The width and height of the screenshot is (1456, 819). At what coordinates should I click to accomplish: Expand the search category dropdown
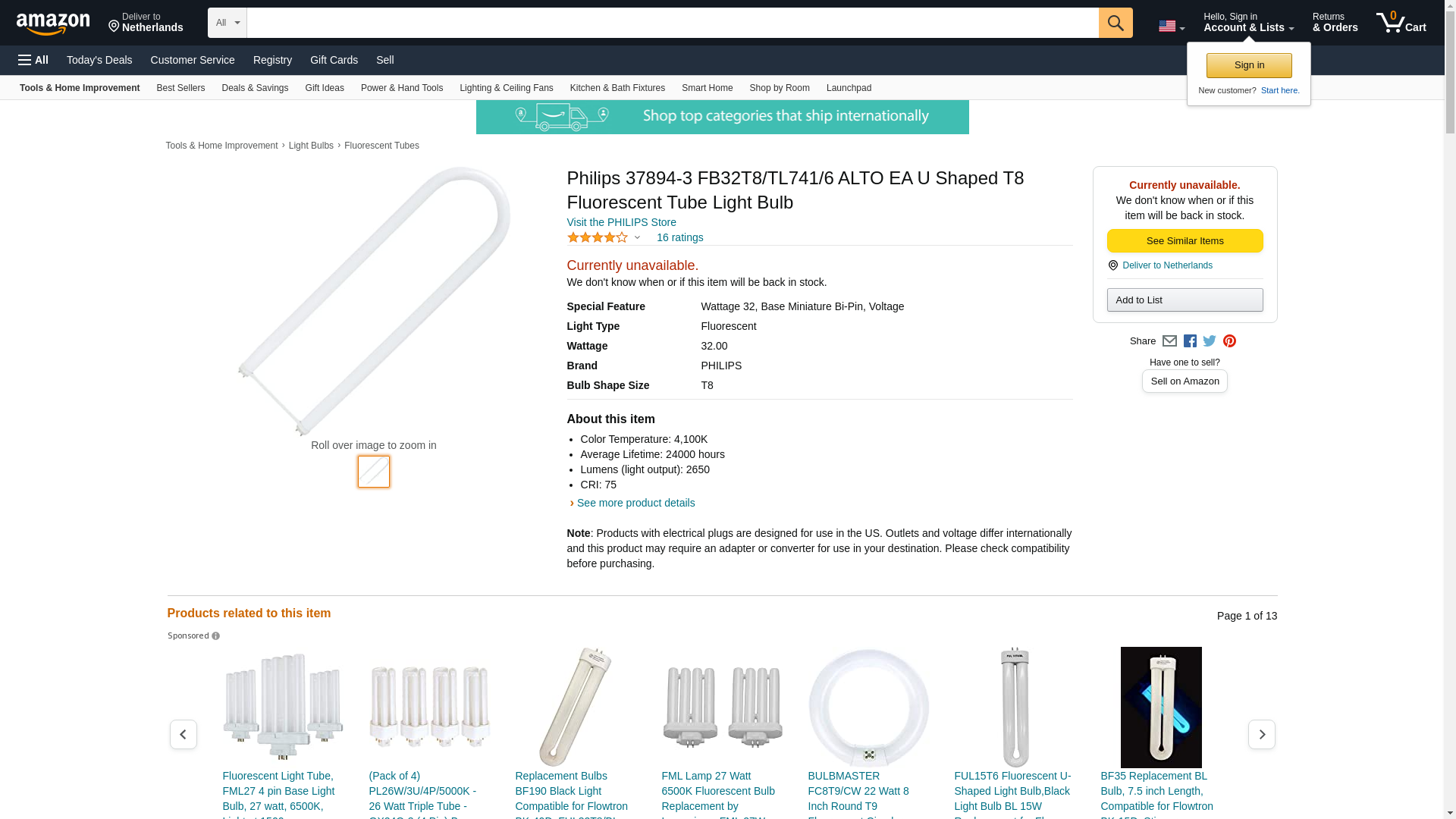point(227,23)
